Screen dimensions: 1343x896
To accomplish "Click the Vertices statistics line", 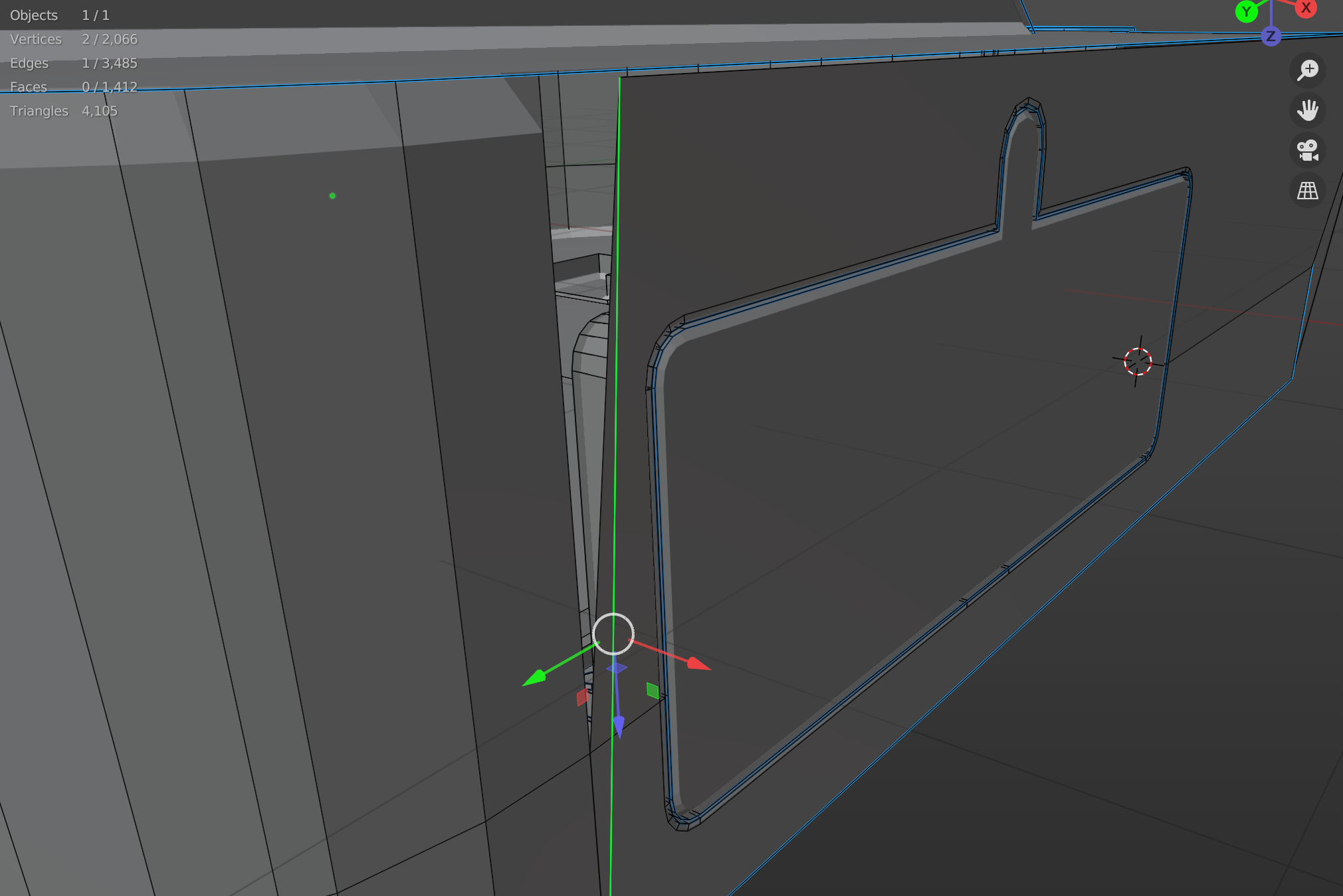I will coord(74,39).
